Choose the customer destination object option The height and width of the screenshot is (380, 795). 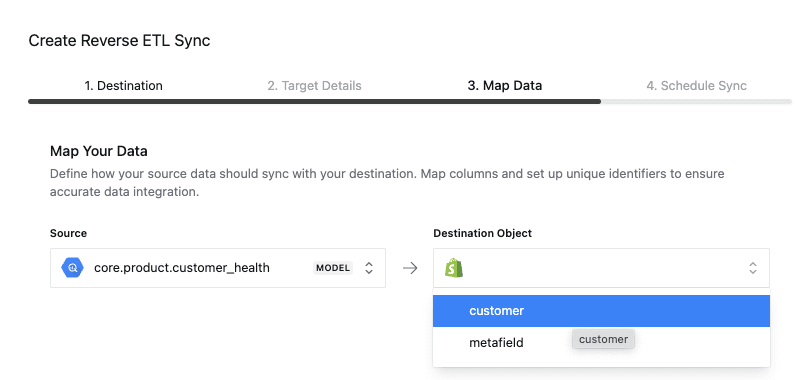pyautogui.click(x=601, y=311)
